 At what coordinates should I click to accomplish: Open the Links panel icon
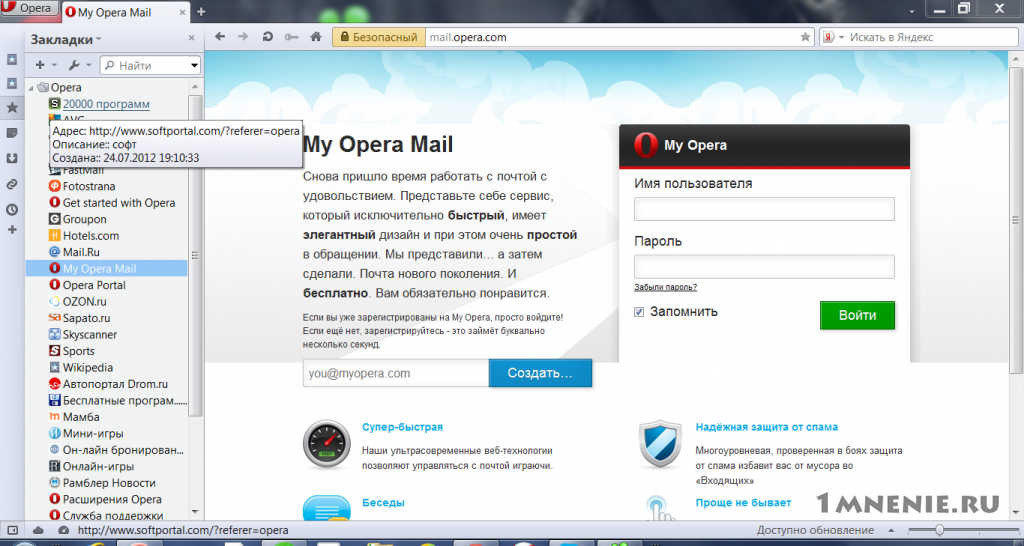pyautogui.click(x=12, y=185)
